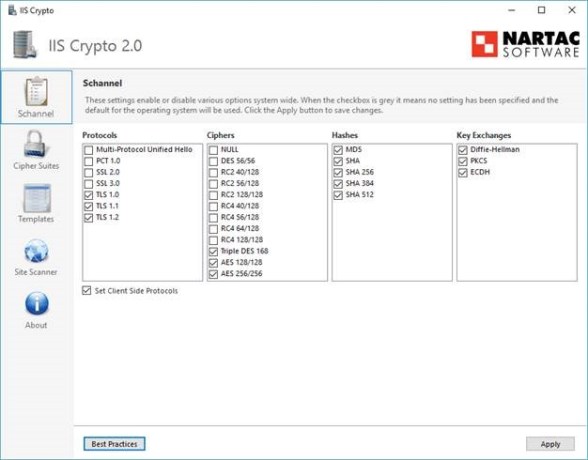Screen dimensions: 588x460
Task: Select the Schannel label in sidebar
Action: tap(36, 114)
